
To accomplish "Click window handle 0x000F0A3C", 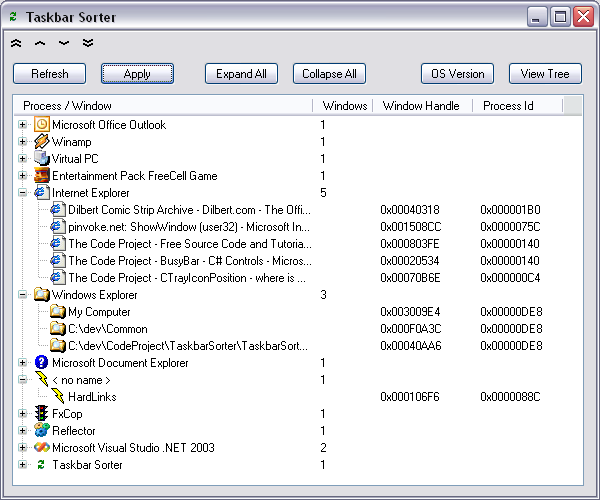I will click(x=411, y=329).
